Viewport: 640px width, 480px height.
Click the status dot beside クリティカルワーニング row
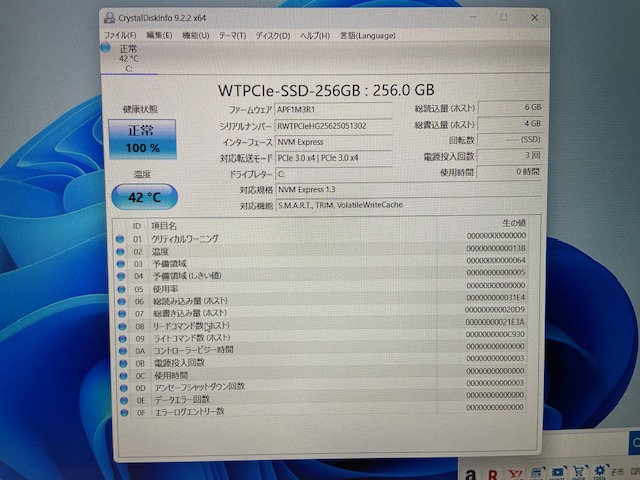click(x=120, y=240)
